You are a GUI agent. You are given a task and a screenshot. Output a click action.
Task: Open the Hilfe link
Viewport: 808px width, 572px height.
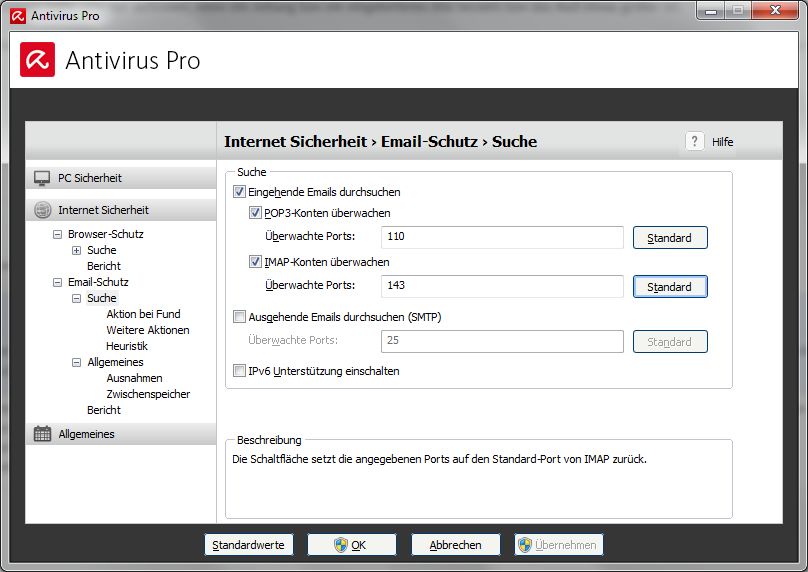pos(722,142)
